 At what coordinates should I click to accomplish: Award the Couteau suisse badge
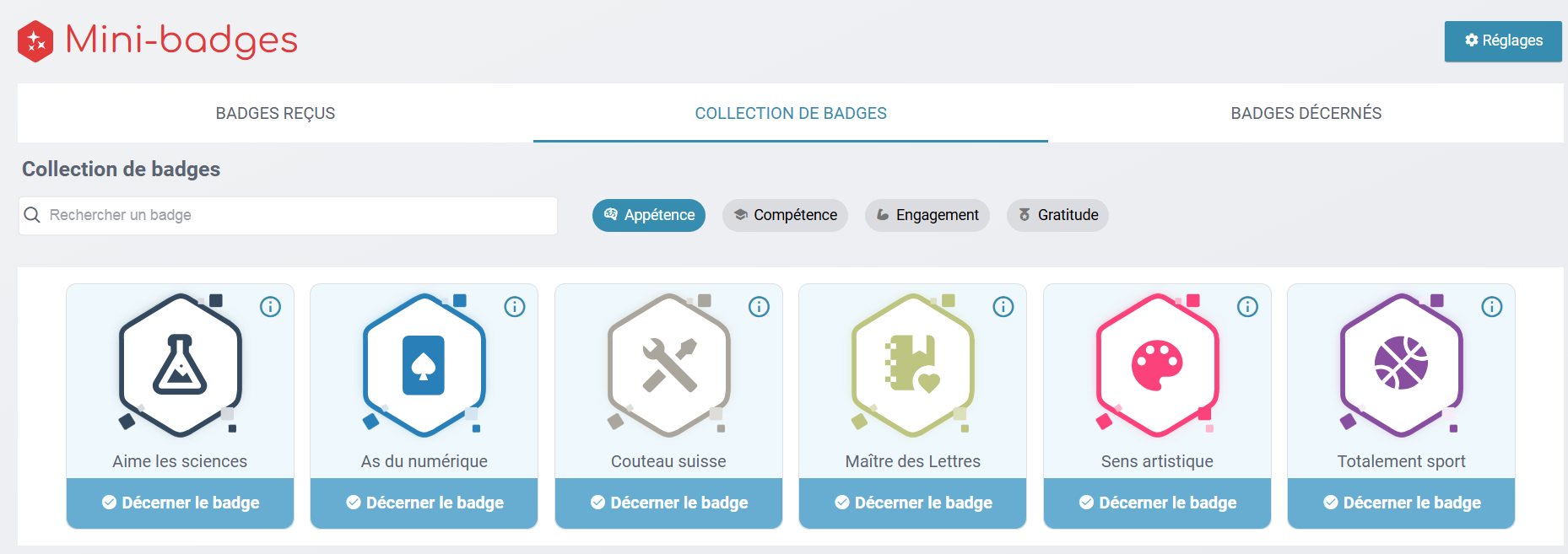pos(668,503)
